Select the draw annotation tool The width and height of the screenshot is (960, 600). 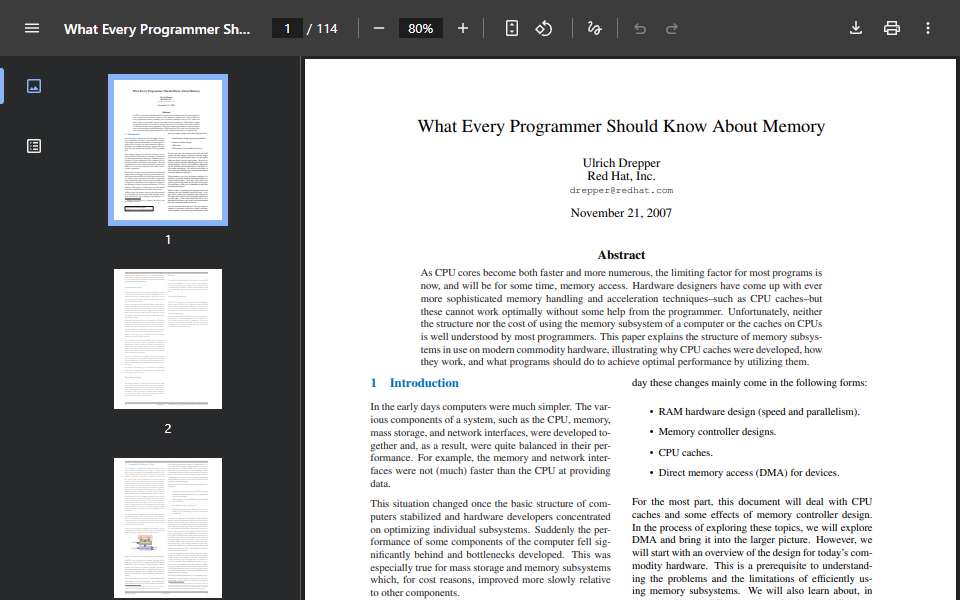[594, 28]
